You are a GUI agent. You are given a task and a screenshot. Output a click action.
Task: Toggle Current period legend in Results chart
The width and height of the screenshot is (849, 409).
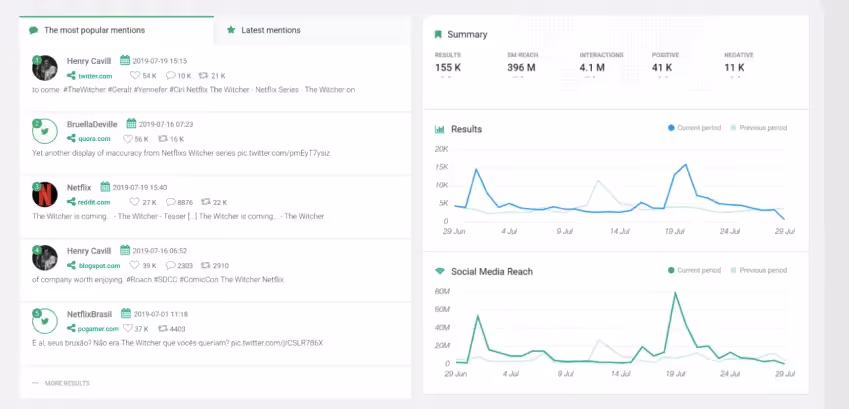tap(694, 128)
